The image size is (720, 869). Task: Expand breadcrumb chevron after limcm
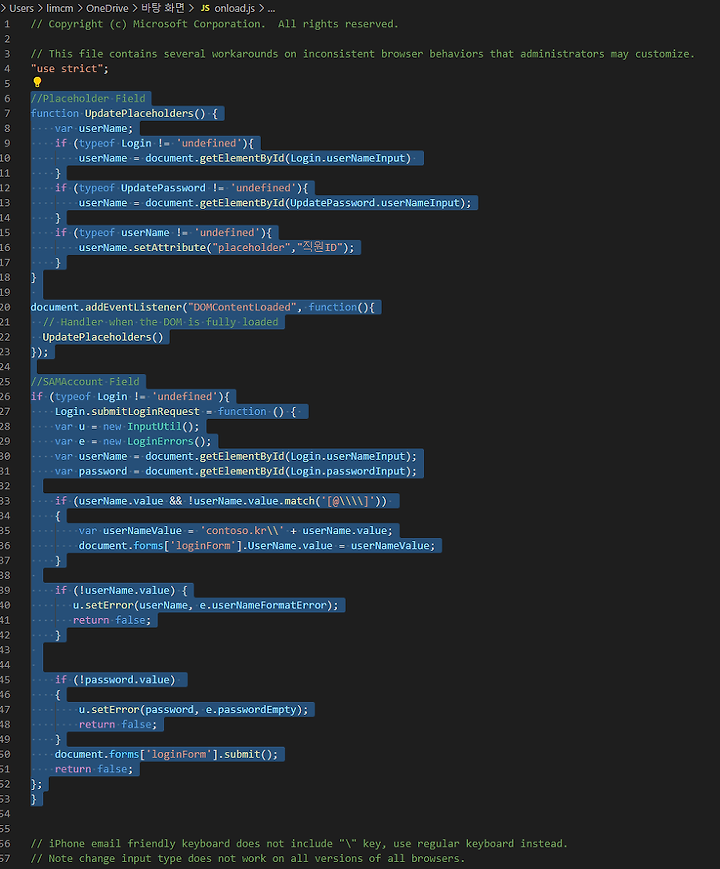pos(80,8)
